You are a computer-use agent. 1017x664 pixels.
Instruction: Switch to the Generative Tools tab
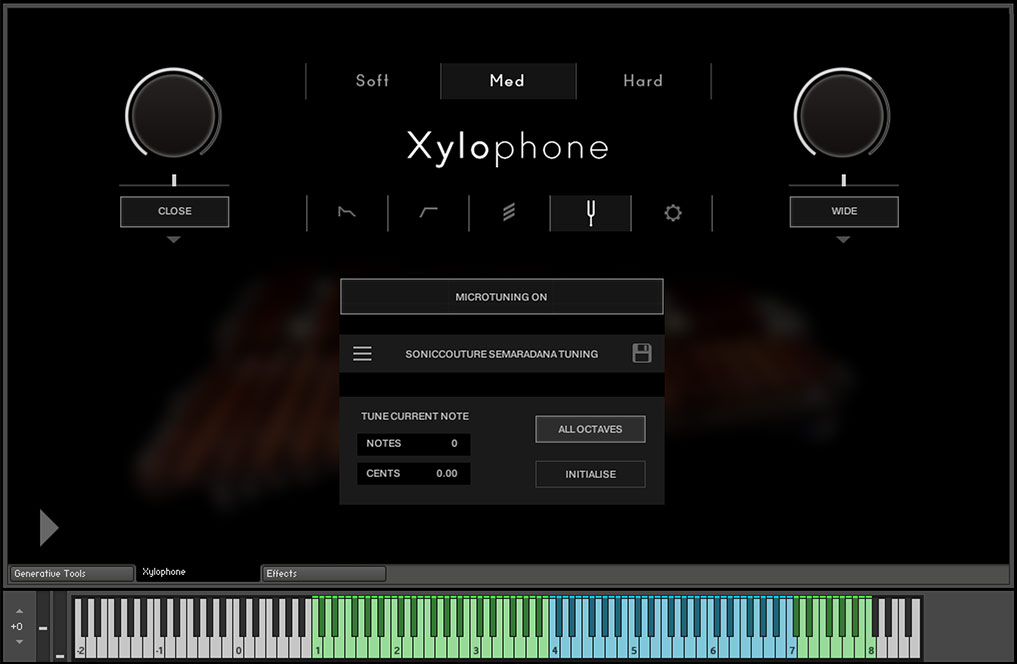(x=71, y=573)
